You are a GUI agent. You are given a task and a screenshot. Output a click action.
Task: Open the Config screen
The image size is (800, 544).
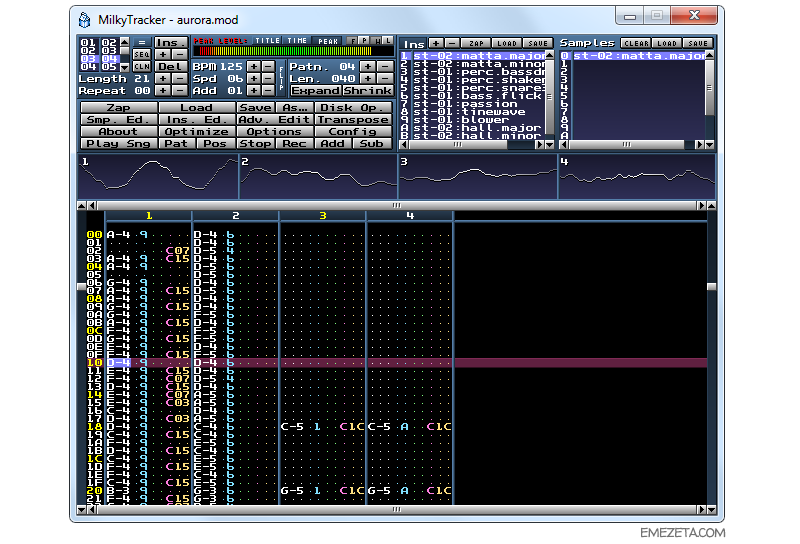(x=353, y=132)
